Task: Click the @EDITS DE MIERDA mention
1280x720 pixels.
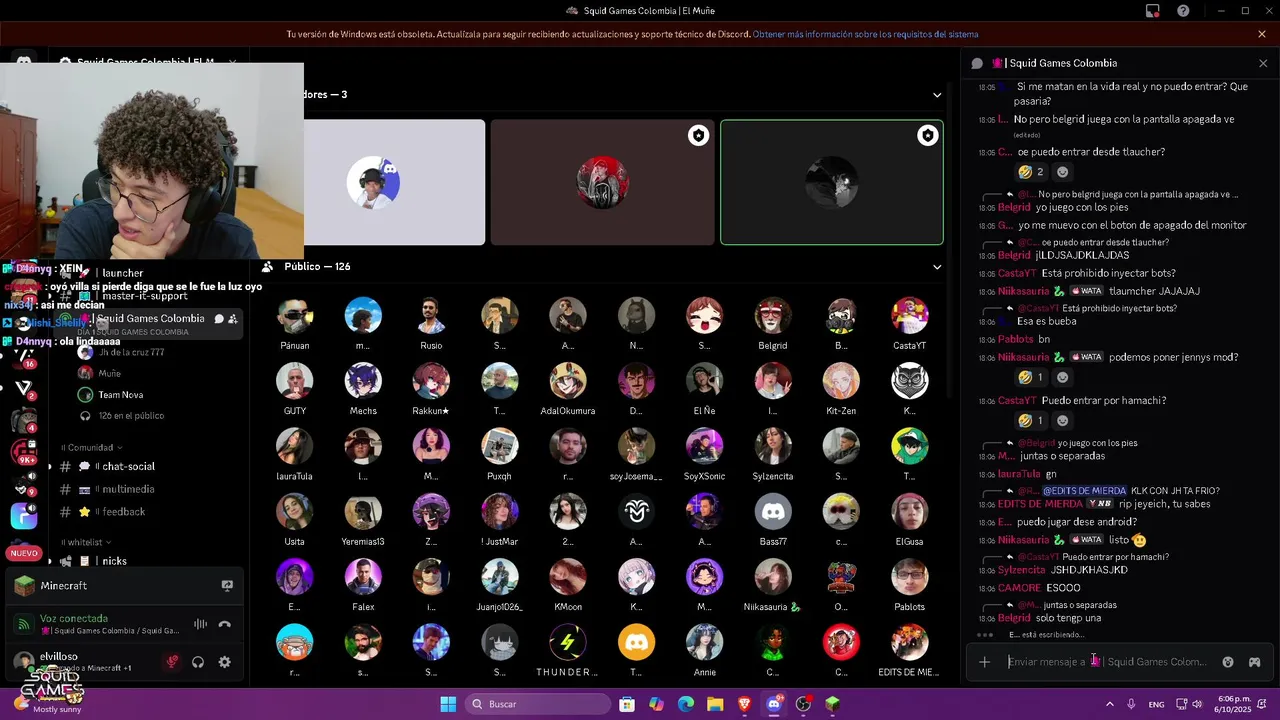Action: pos(1084,491)
